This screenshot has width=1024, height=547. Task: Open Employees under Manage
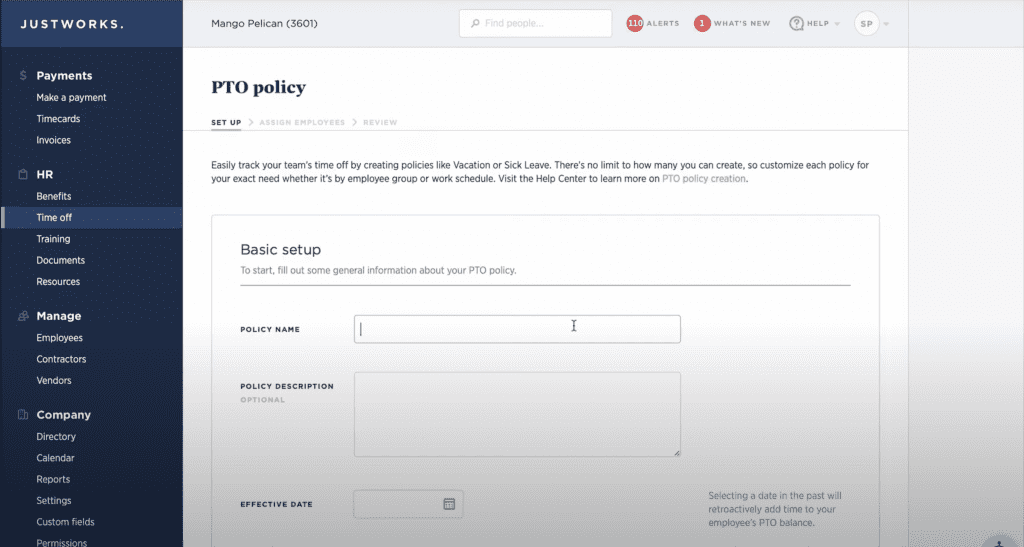tap(59, 338)
